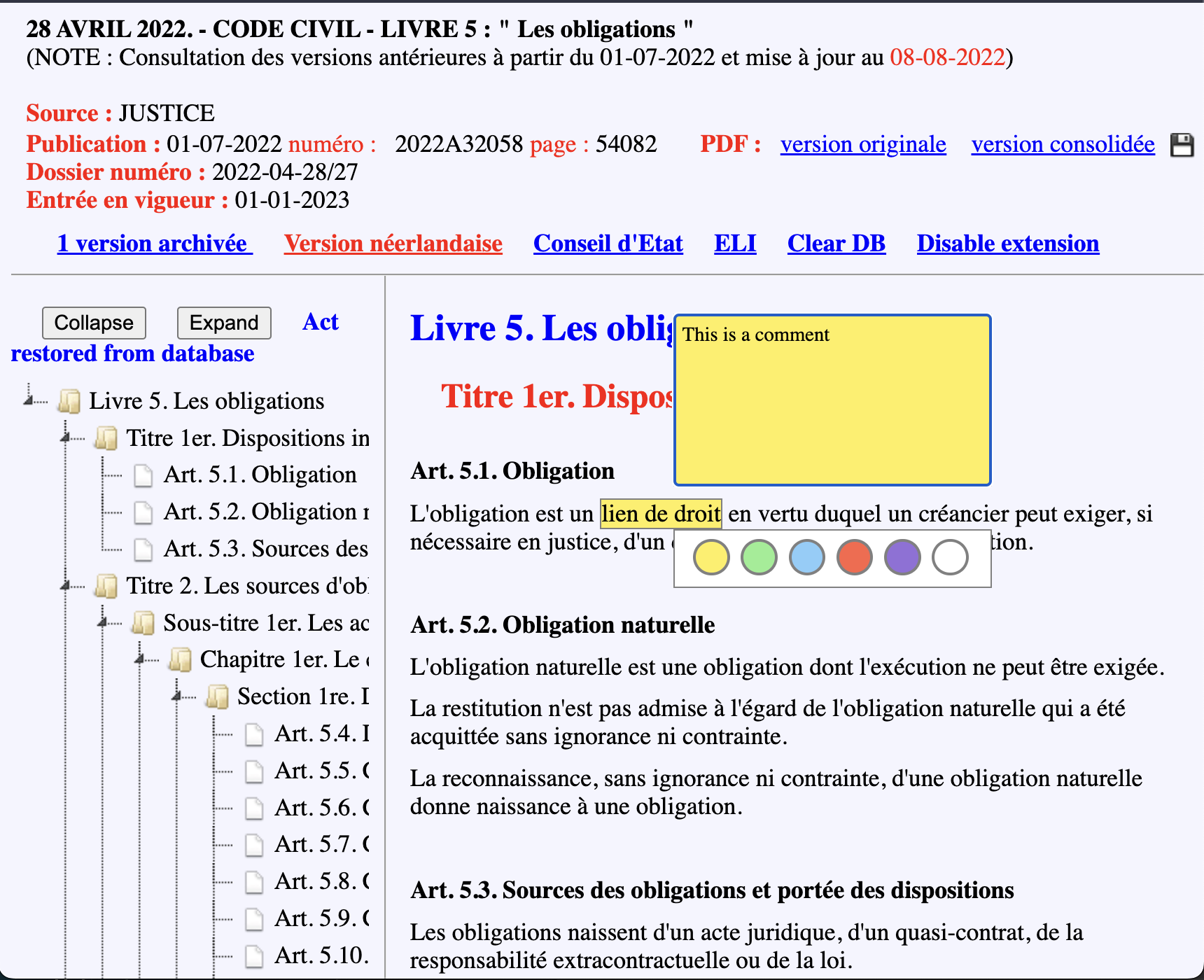This screenshot has width=1204, height=980.
Task: Select the yellow highlight color
Action: tap(711, 558)
